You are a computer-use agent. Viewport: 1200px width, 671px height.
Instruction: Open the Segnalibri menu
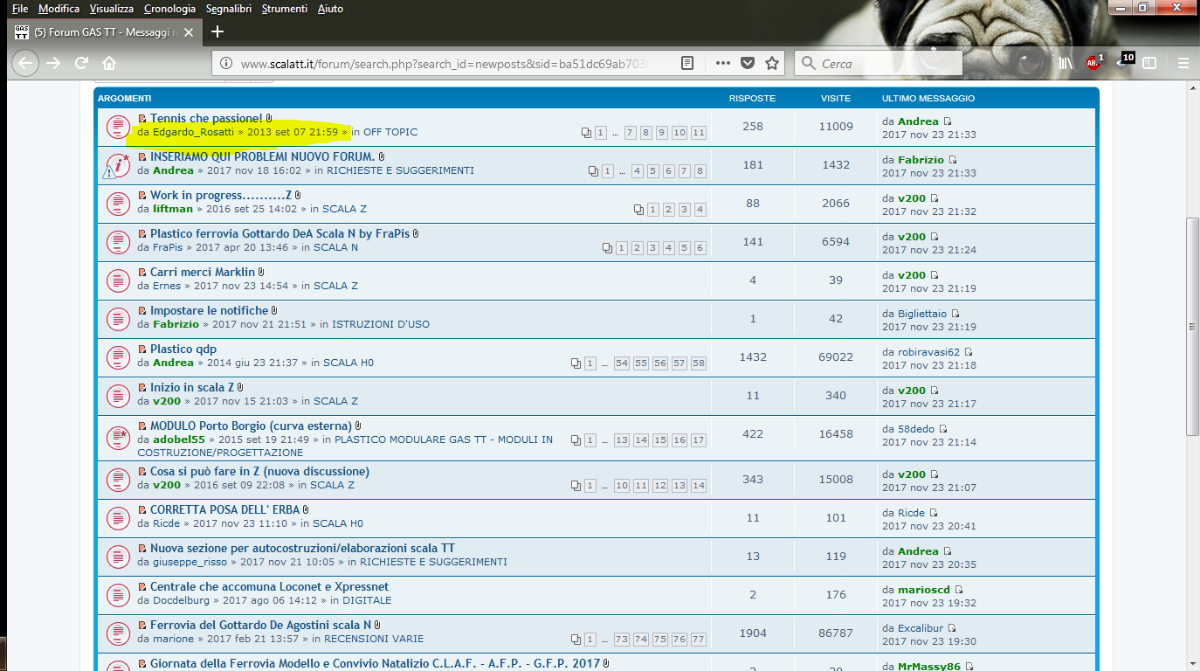pos(229,8)
